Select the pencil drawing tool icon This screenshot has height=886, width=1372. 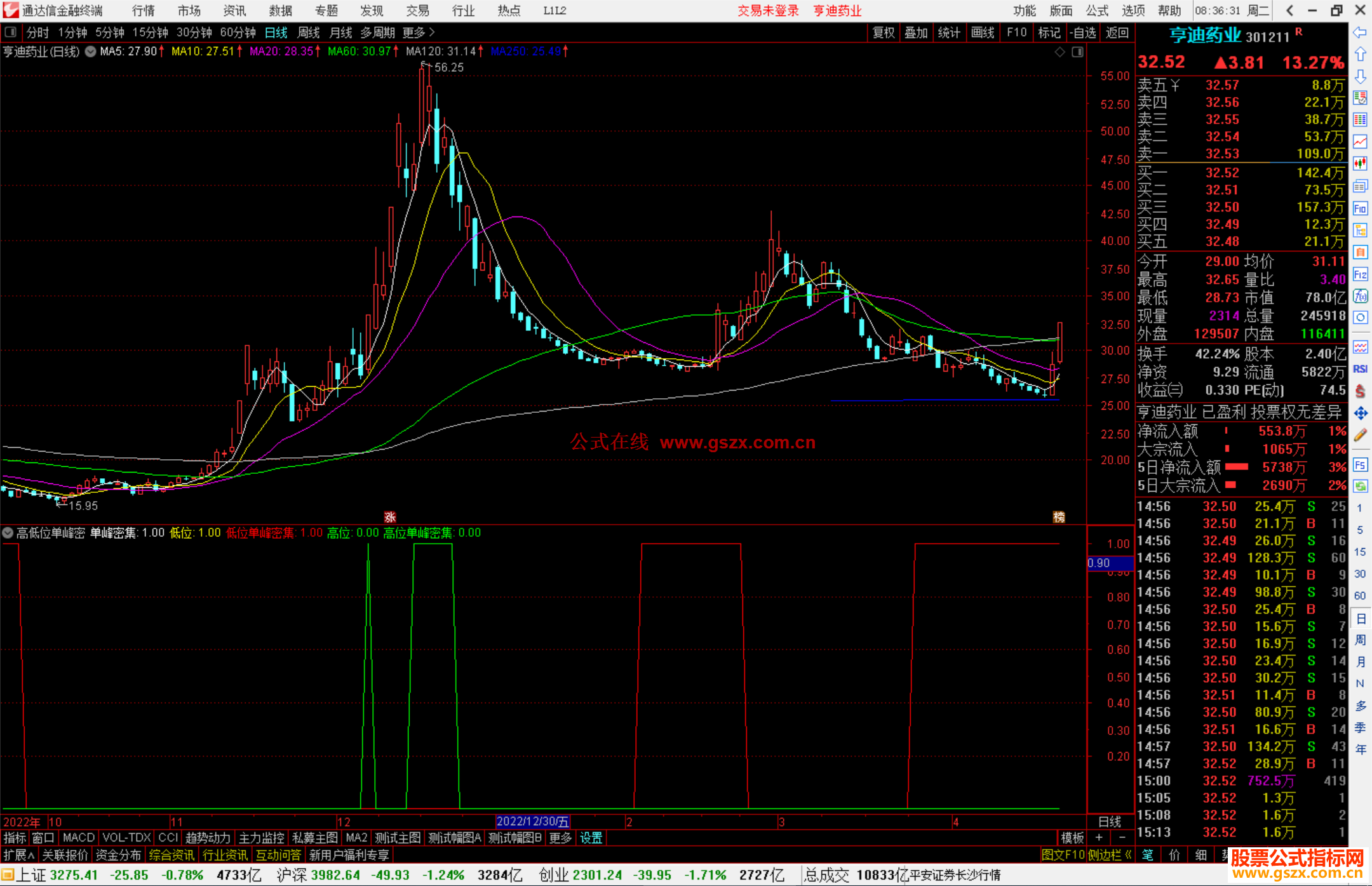tap(1360, 435)
